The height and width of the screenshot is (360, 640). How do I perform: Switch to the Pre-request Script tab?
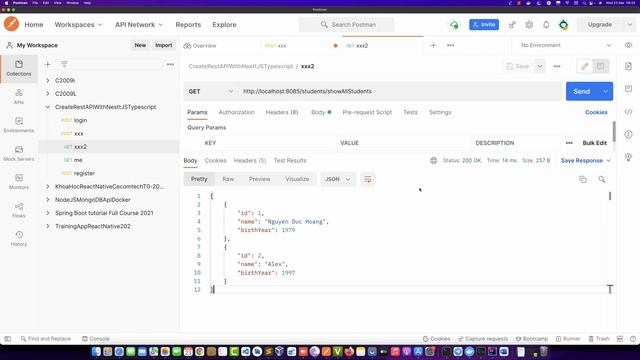click(367, 112)
